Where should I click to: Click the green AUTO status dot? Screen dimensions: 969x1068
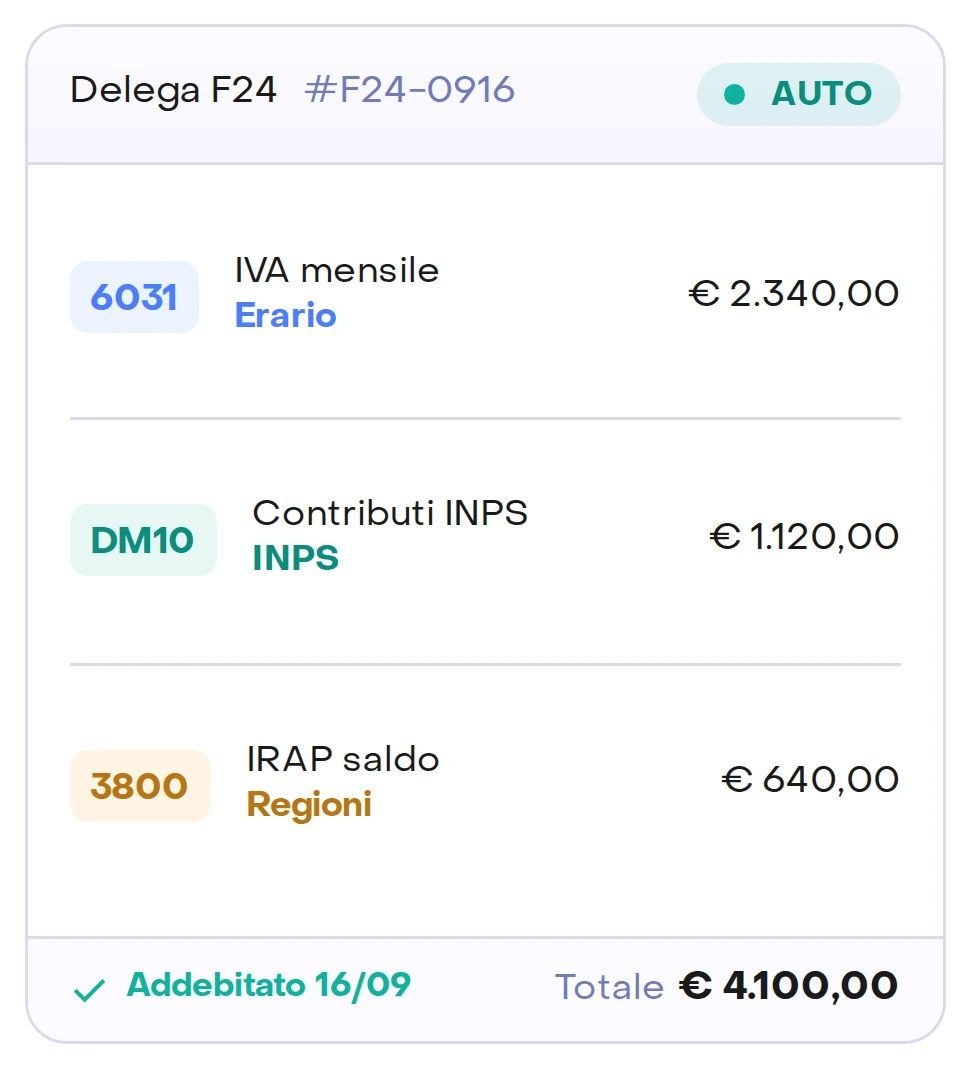click(x=734, y=94)
